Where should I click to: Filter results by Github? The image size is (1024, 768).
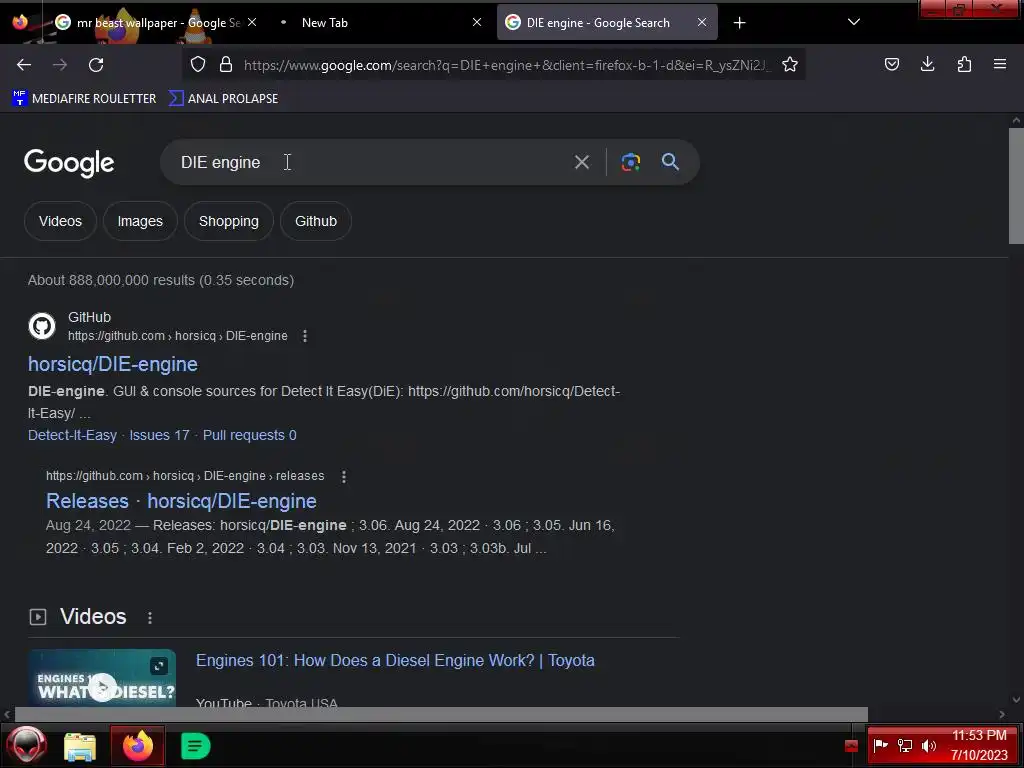315,221
